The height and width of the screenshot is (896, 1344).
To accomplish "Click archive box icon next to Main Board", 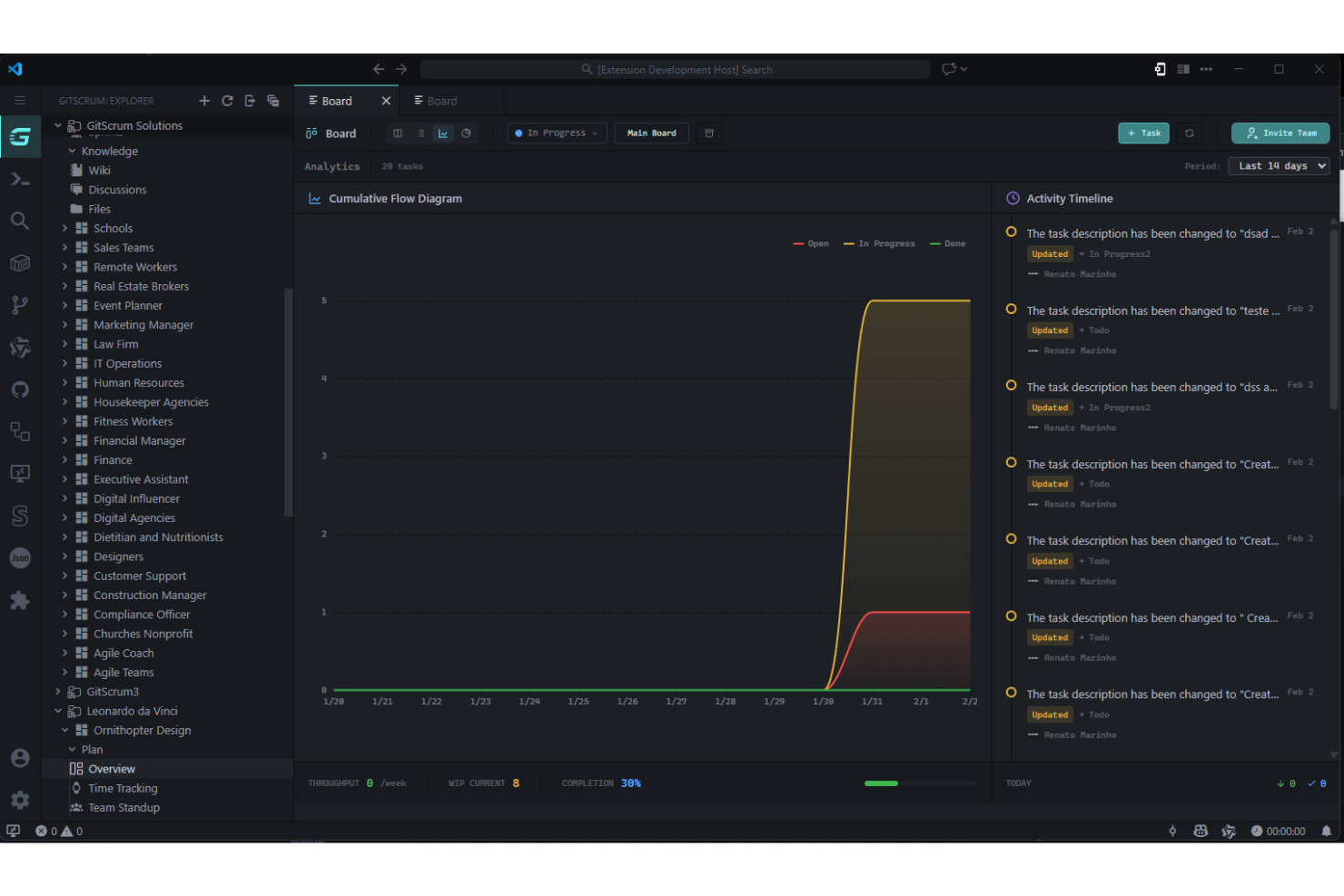I will (709, 133).
